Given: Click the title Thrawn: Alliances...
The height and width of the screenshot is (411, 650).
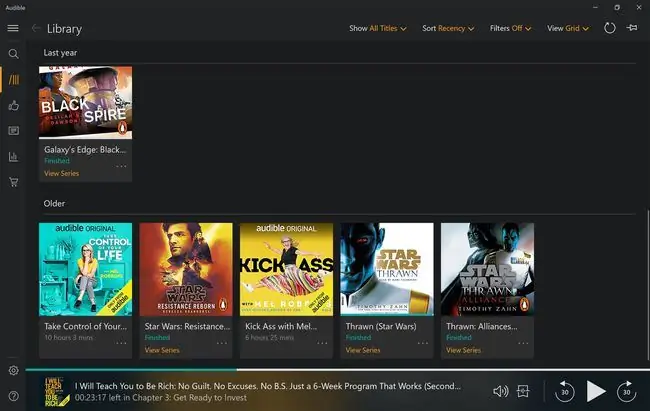Looking at the screenshot, I should [482, 326].
